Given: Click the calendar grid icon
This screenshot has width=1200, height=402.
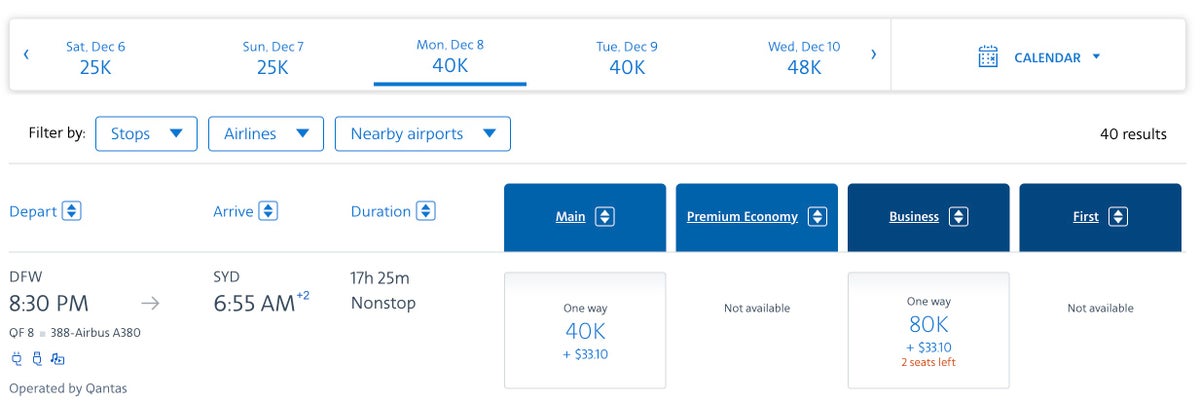Looking at the screenshot, I should point(988,57).
